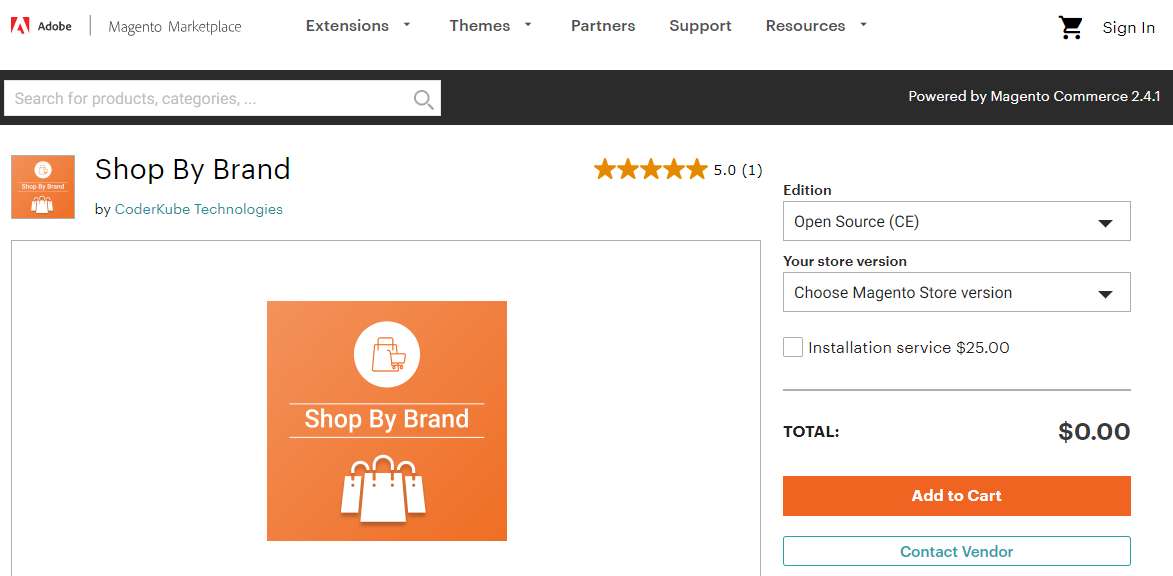
Task: Click the Contact Vendor button
Action: click(957, 551)
